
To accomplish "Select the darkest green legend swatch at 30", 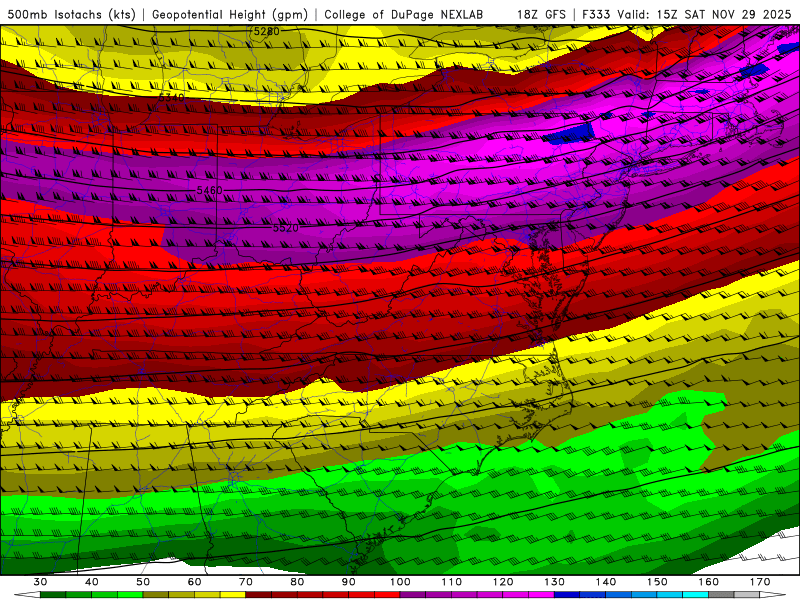I will 53,595.
